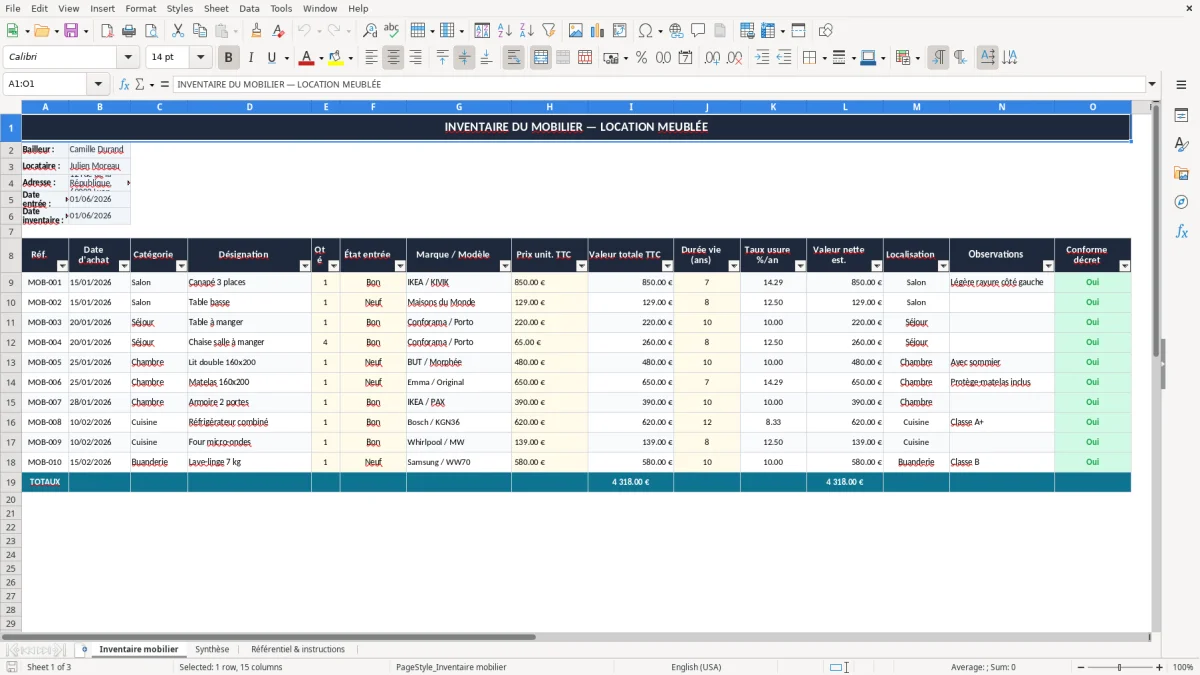Click in the formula input line
Viewport: 1200px width, 675px height.
pyautogui.click(x=659, y=84)
